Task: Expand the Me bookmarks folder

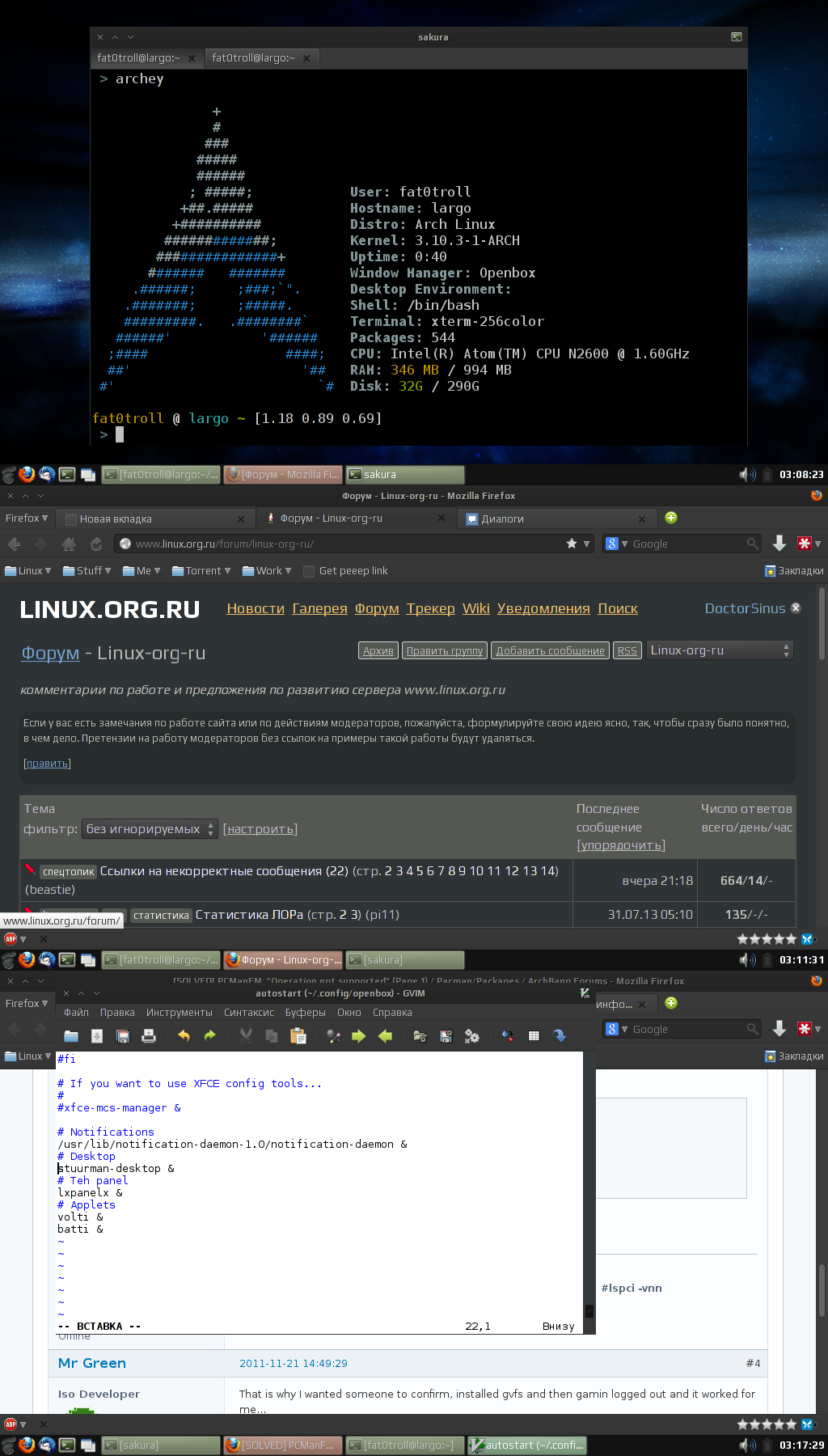Action: coord(142,570)
